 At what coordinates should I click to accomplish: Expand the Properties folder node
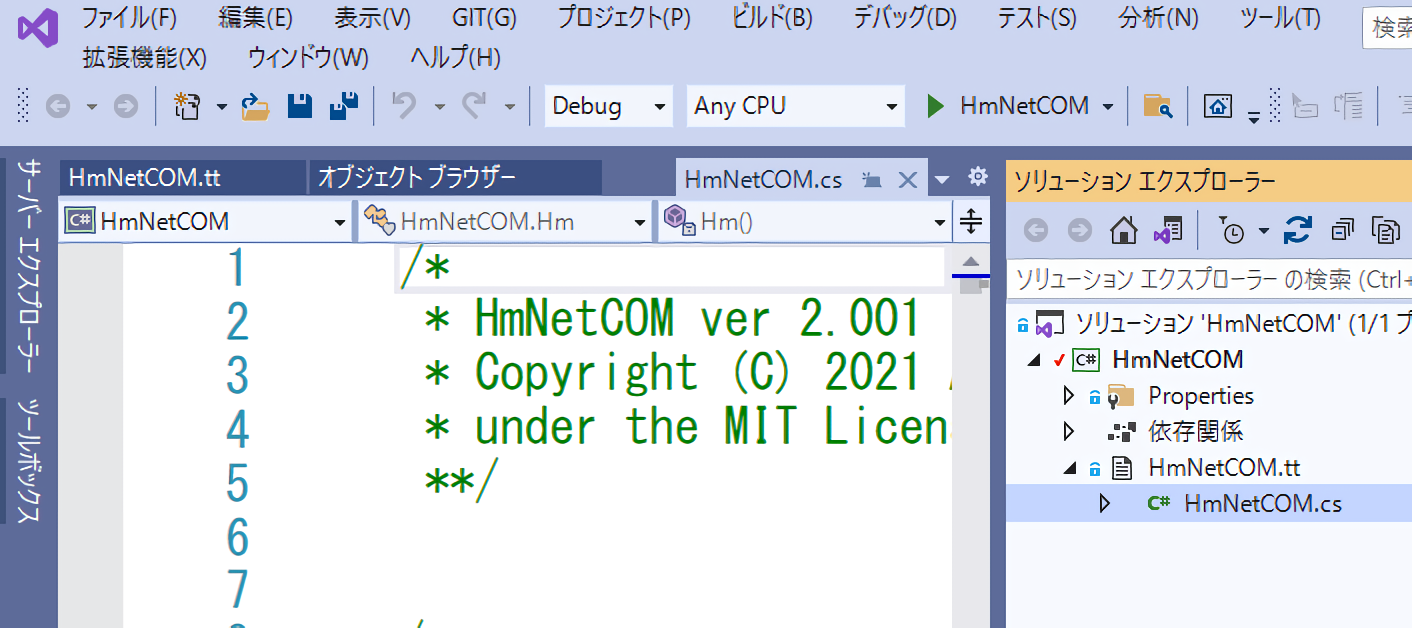[x=1069, y=396]
